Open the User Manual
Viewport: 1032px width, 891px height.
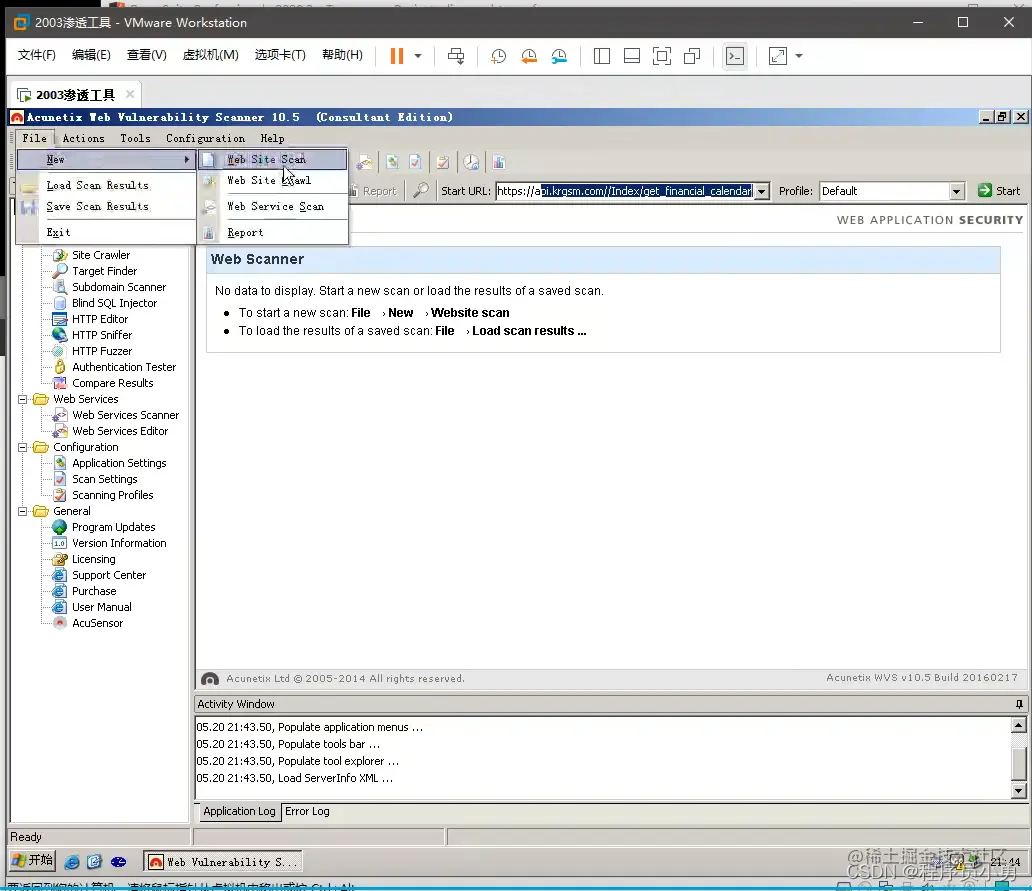(x=101, y=607)
